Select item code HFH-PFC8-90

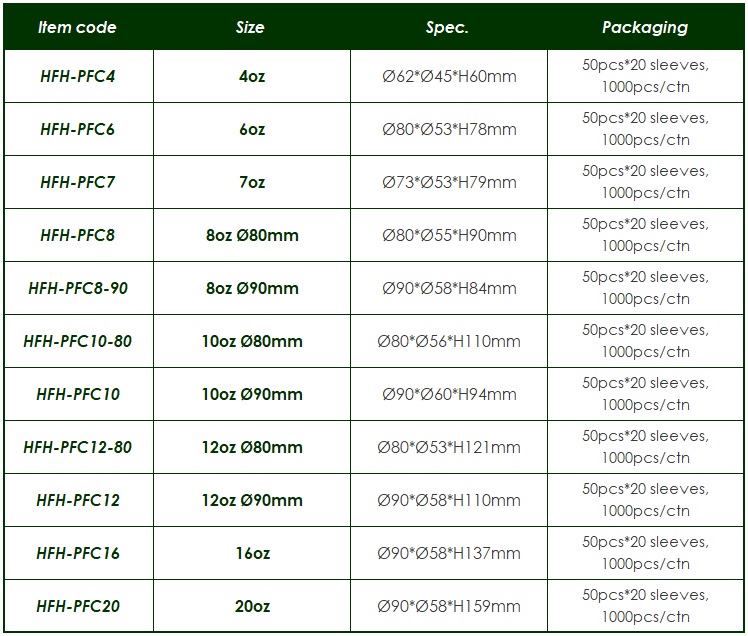click(x=77, y=288)
